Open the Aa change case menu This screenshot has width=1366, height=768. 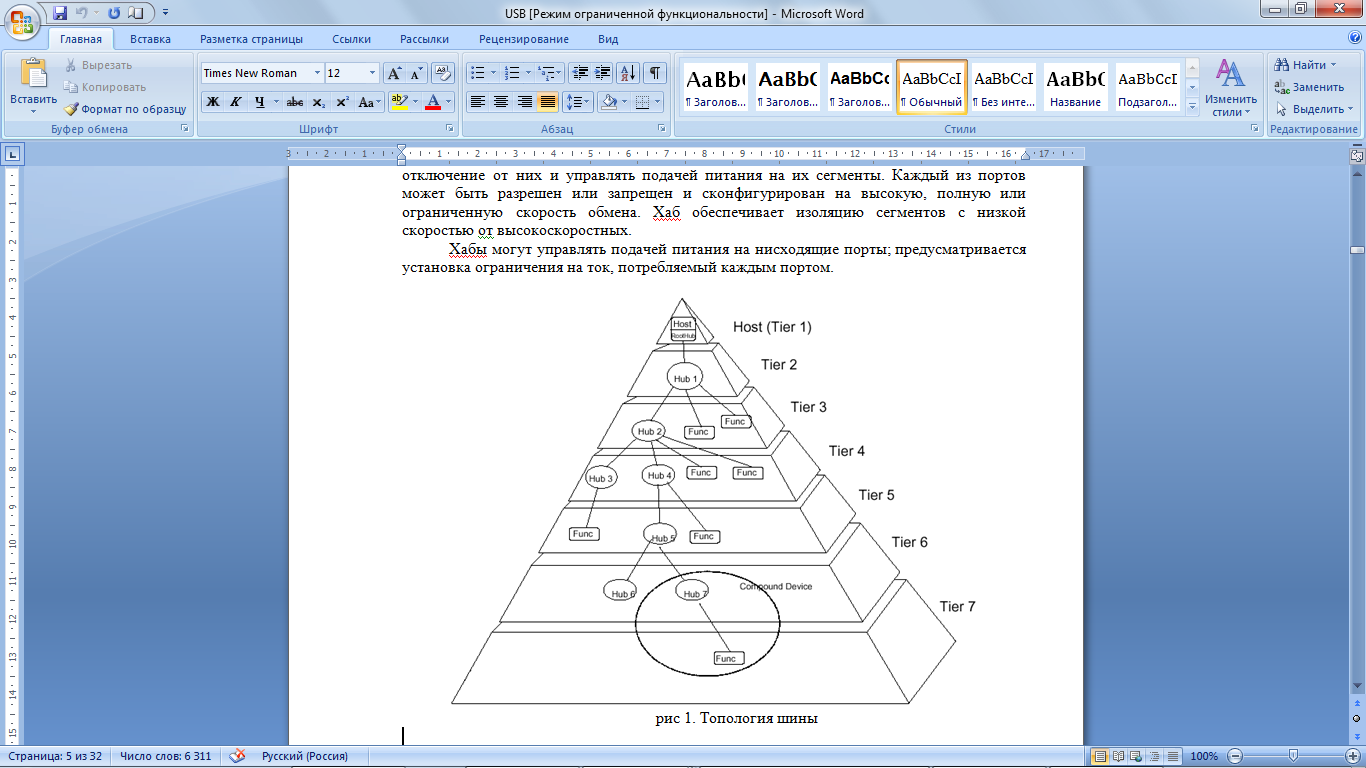[x=370, y=102]
